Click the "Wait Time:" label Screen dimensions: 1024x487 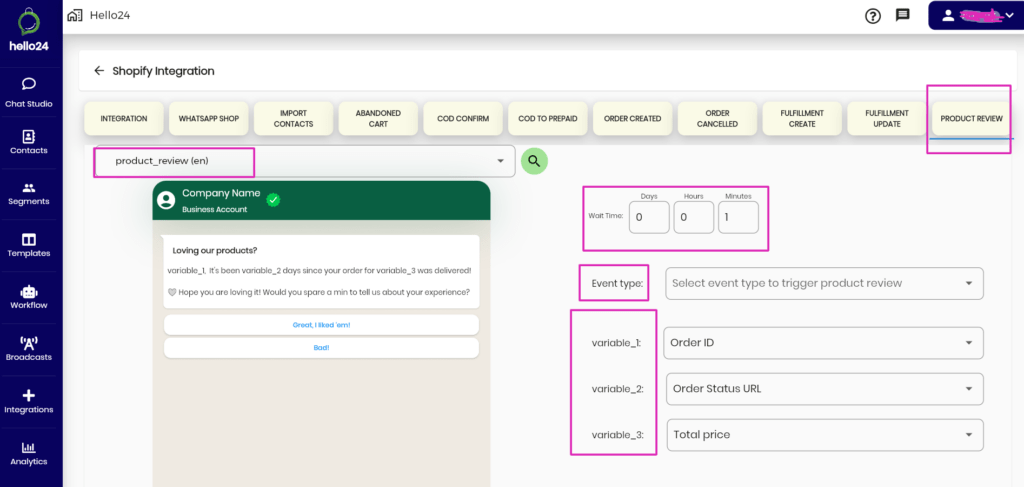606,215
